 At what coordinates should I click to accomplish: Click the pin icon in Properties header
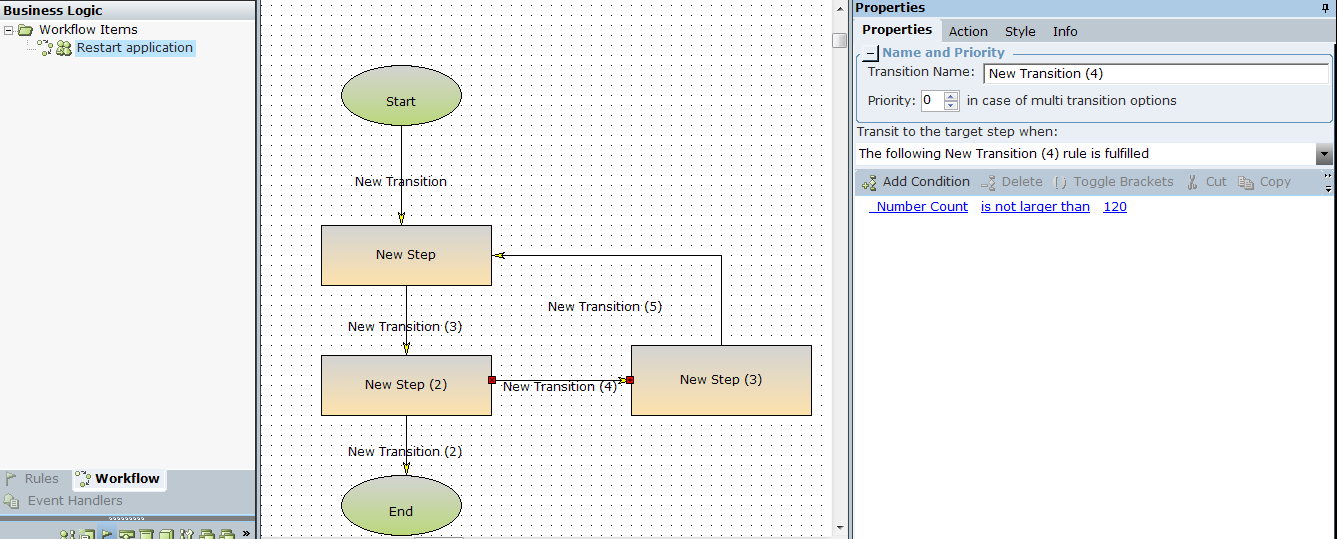[1326, 8]
